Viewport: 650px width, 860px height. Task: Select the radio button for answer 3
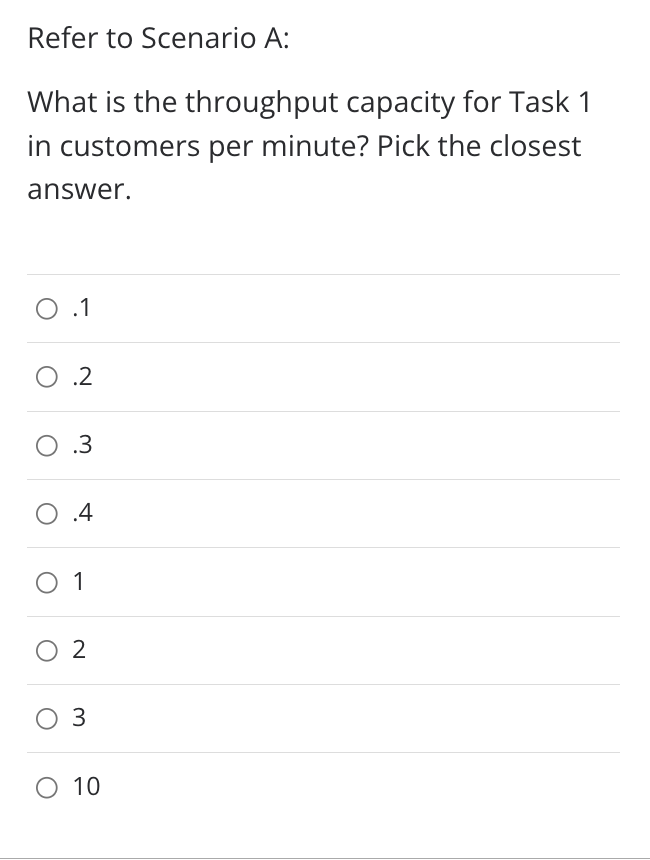46,719
